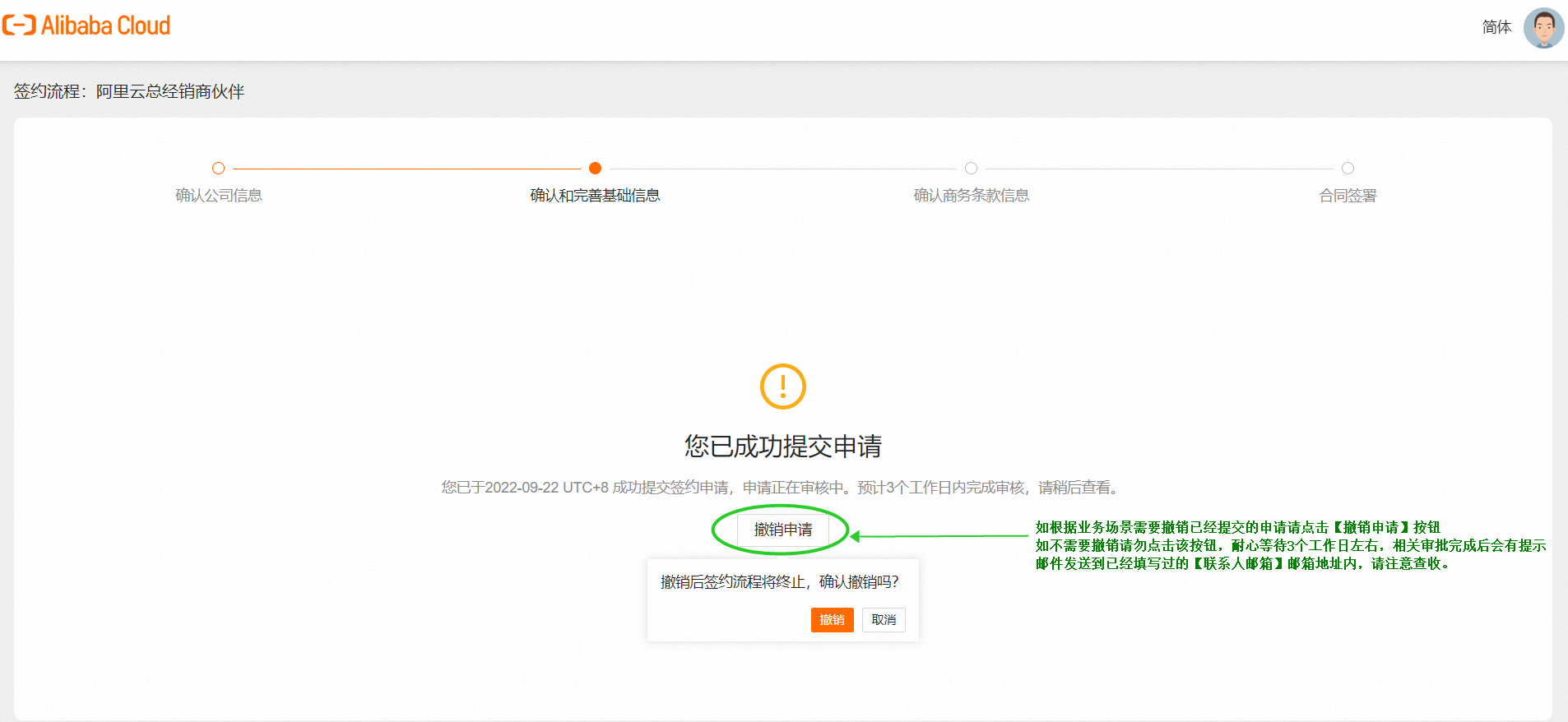
Task: Click the 确认和完善基础信息 step label
Action: click(x=595, y=196)
